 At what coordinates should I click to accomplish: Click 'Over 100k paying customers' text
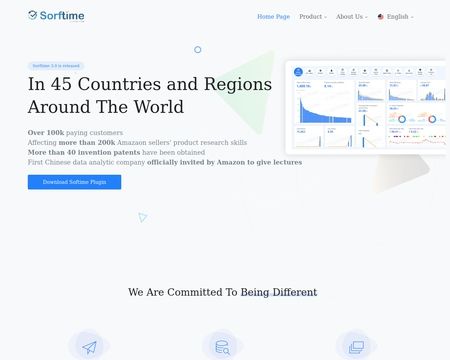75,133
